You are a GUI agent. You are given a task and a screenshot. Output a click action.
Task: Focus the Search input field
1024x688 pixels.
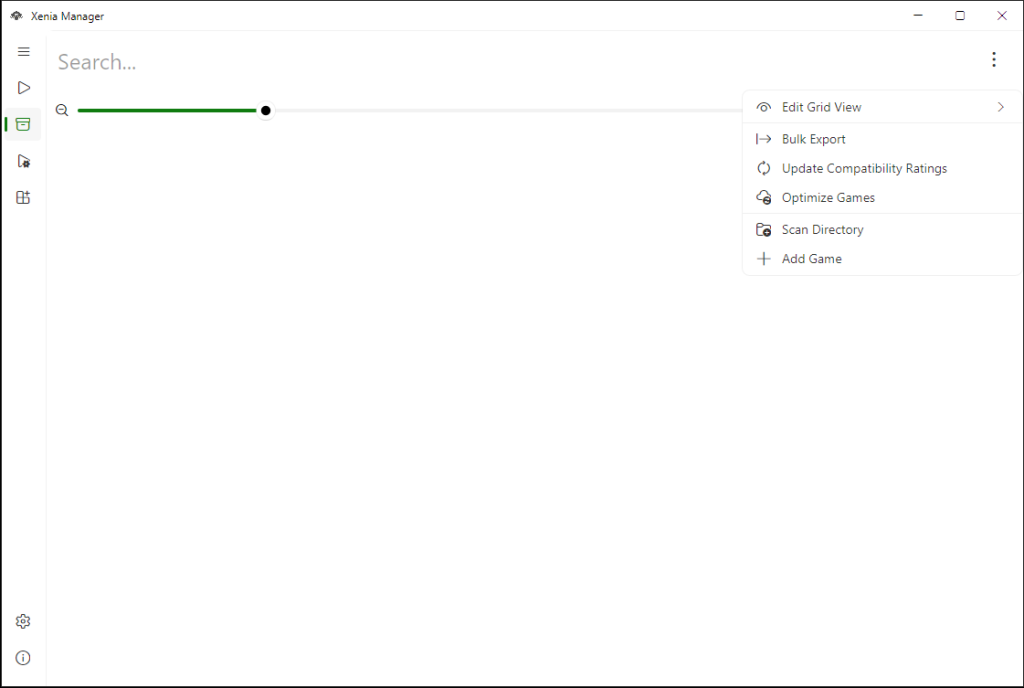click(516, 62)
